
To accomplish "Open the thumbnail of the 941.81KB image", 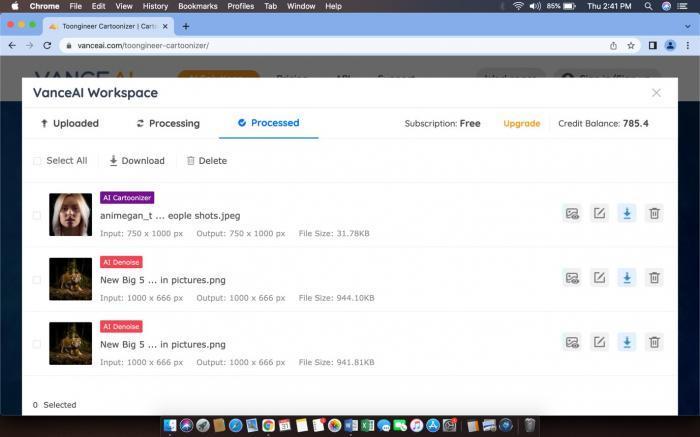I will [x=71, y=343].
